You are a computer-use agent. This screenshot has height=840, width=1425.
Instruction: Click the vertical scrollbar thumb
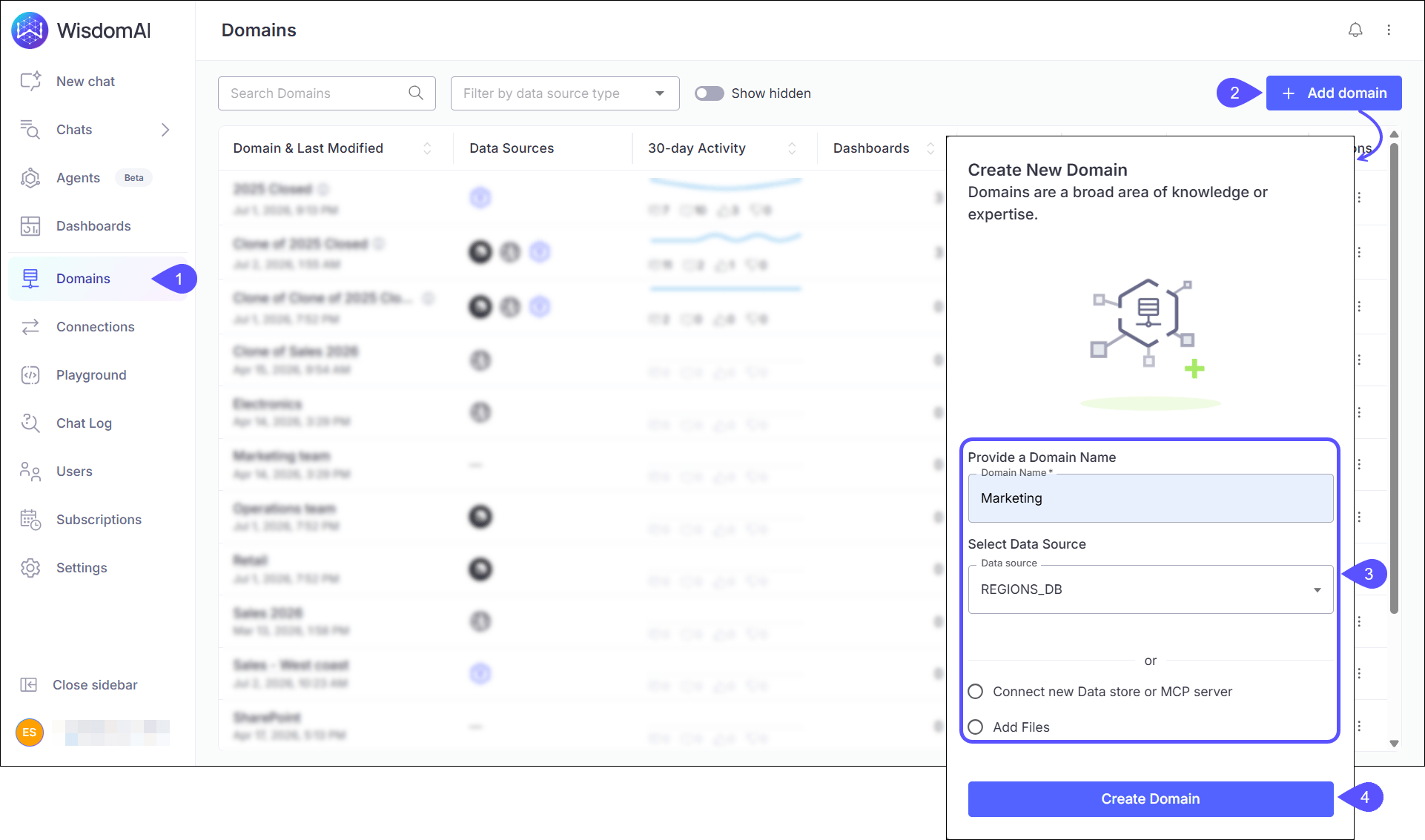coord(1394,378)
